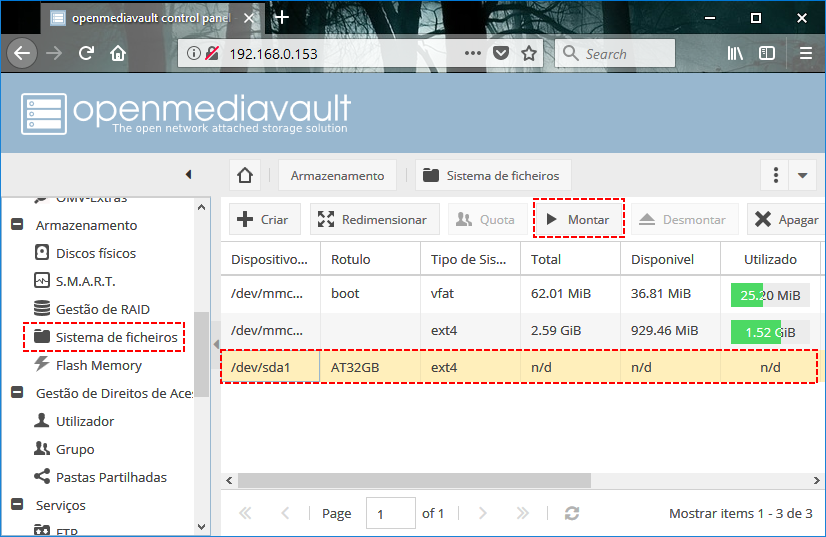Sort by the Disponivel column header

[x=671, y=259]
